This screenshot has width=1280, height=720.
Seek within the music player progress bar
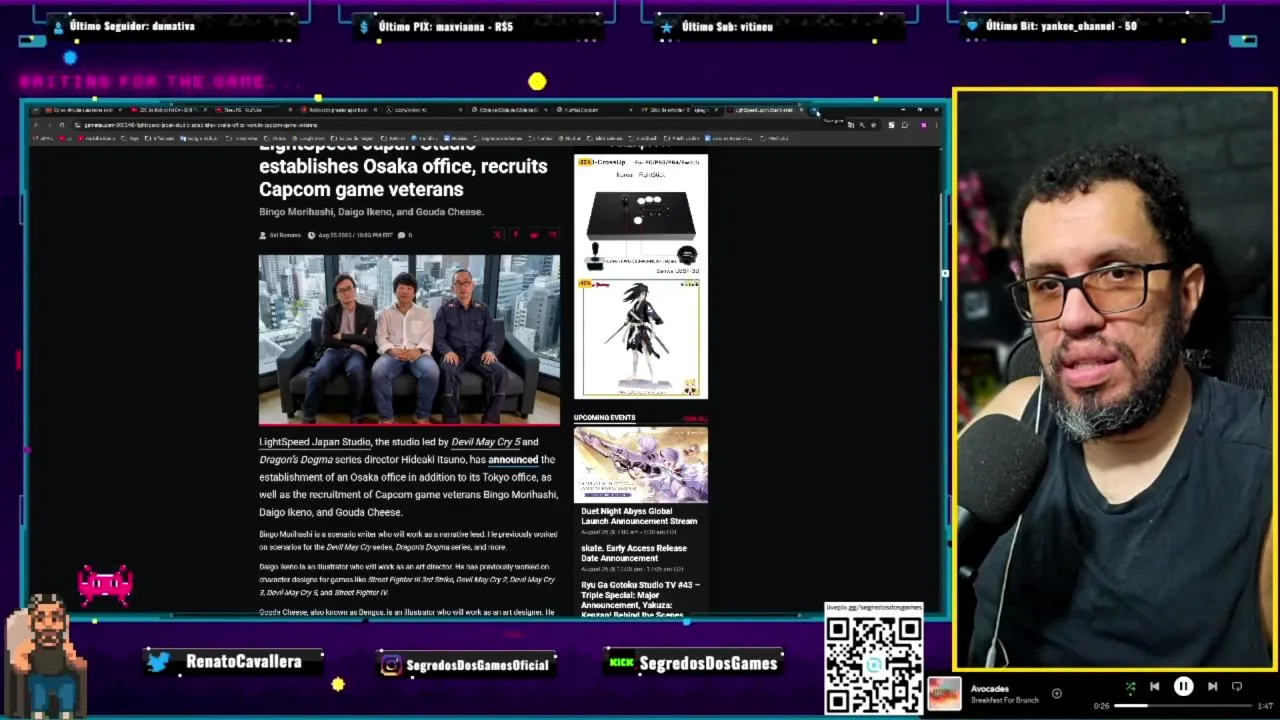1181,706
